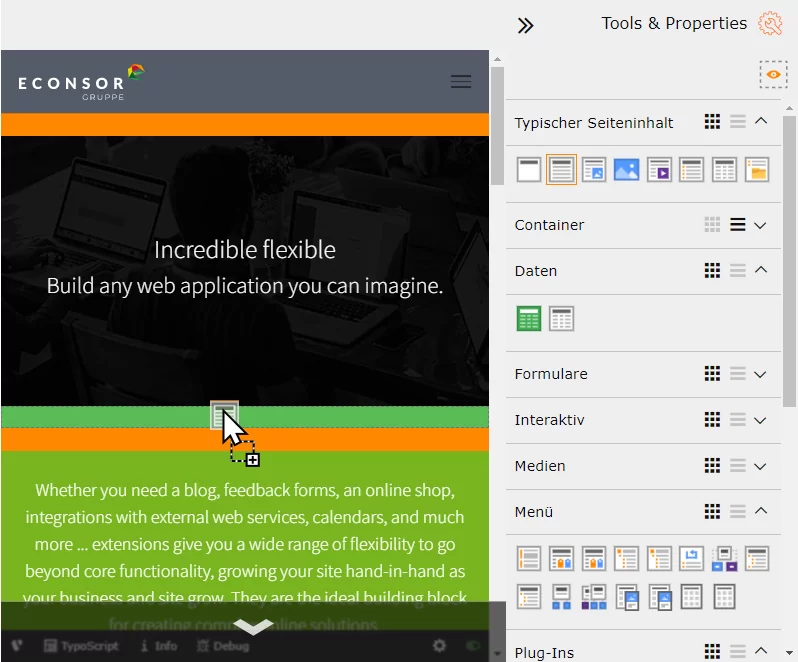
Task: Switch Typischer Seiteninhalt to list view
Action: 737,122
